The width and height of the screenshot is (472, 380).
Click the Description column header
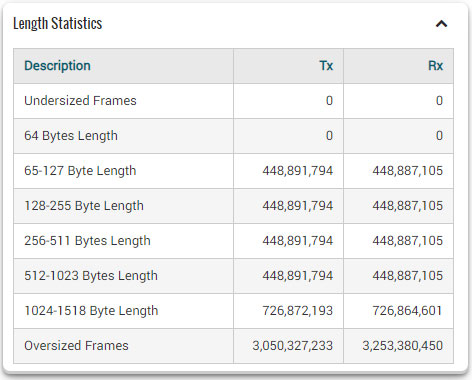(x=57, y=66)
